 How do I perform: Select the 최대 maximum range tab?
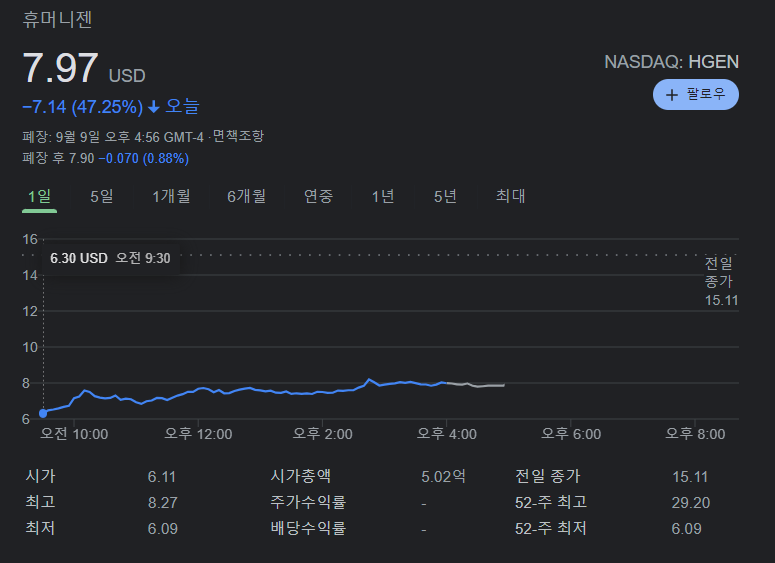coord(511,197)
